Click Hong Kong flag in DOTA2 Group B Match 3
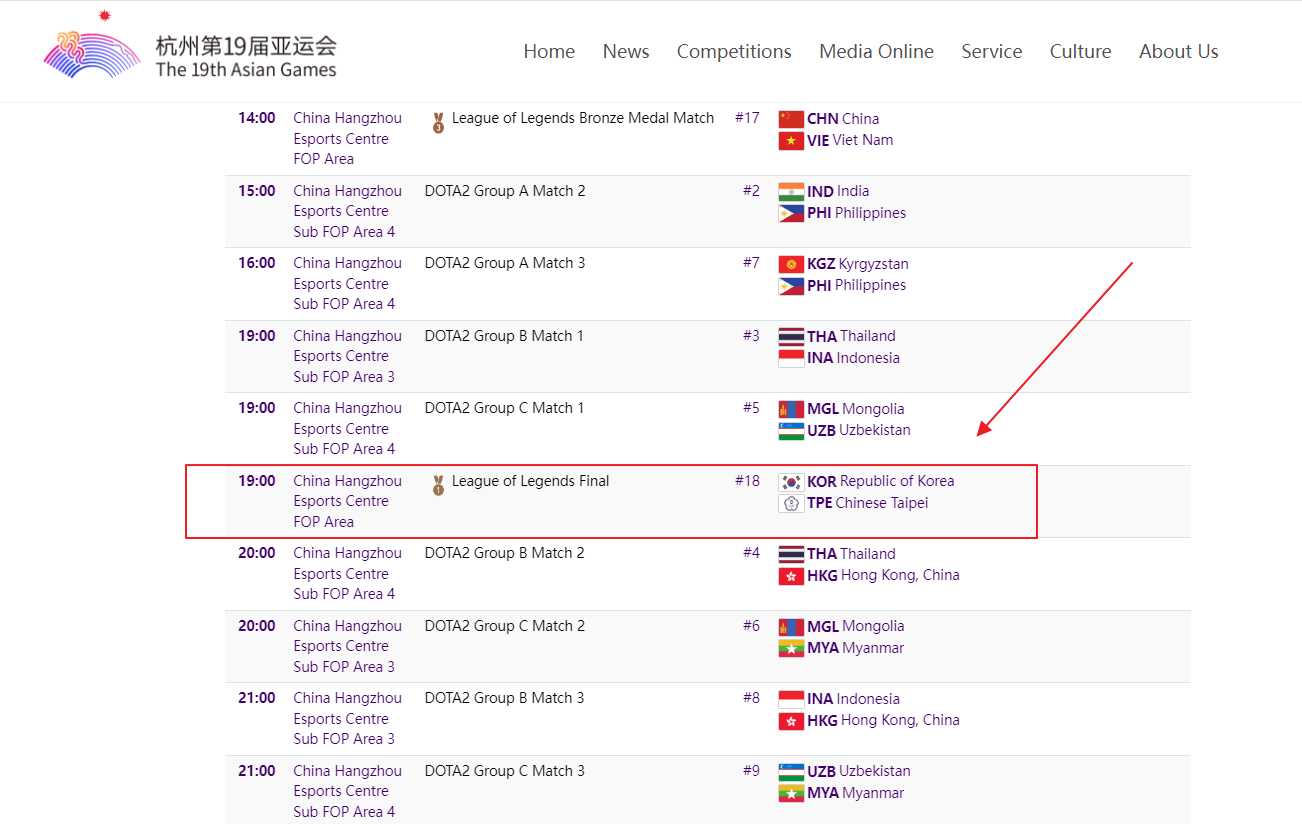The width and height of the screenshot is (1302, 824). [791, 721]
